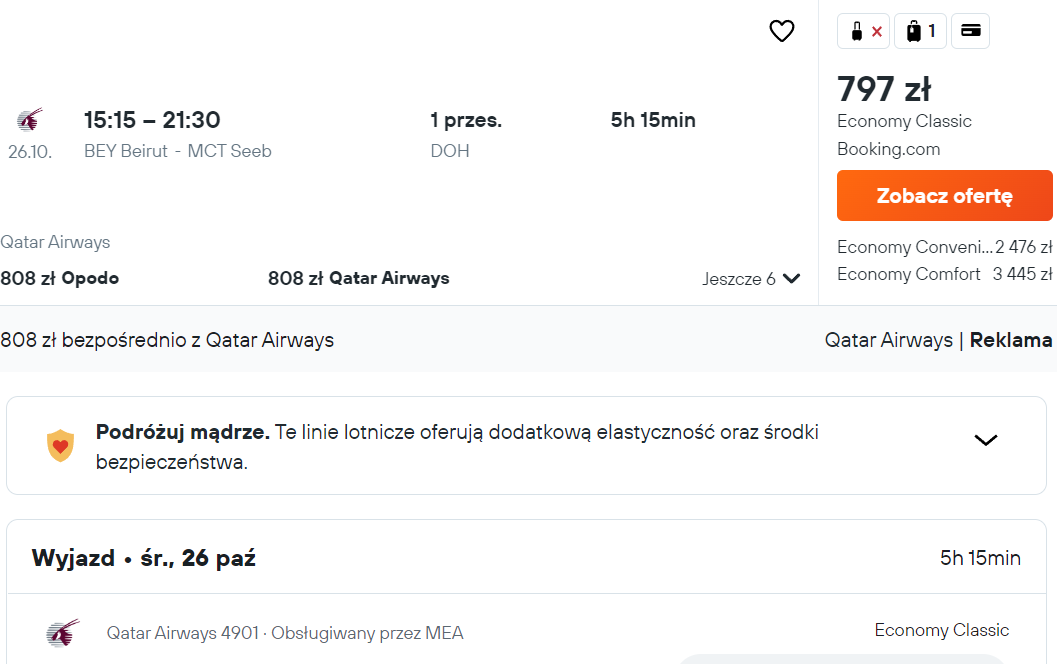The width and height of the screenshot is (1057, 664).
Task: Click the Qatar Airways Reklama label
Action: pyautogui.click(x=938, y=340)
